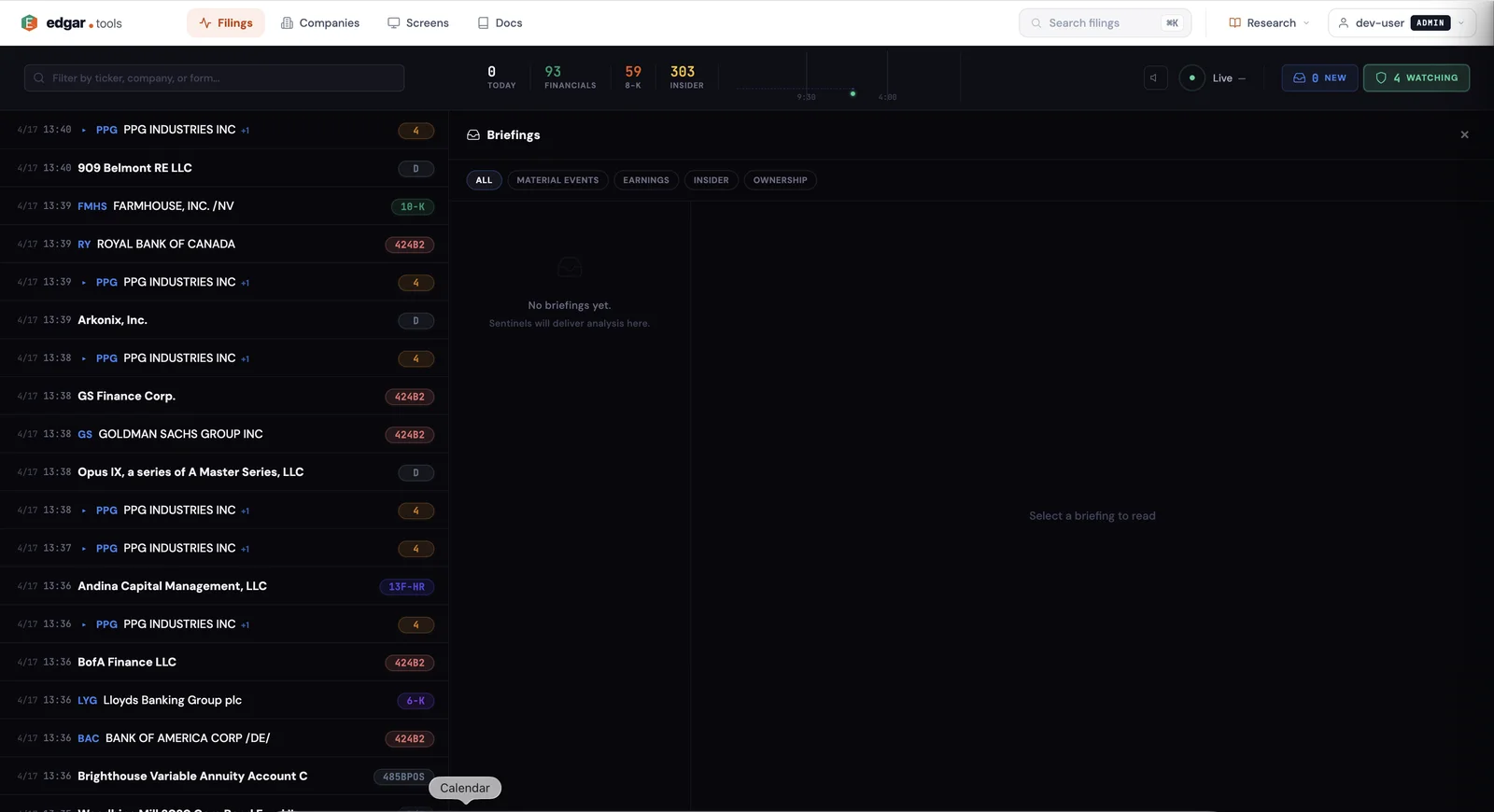Open the Arkonix, Inc. filing
This screenshot has width=1494, height=812.
point(224,320)
